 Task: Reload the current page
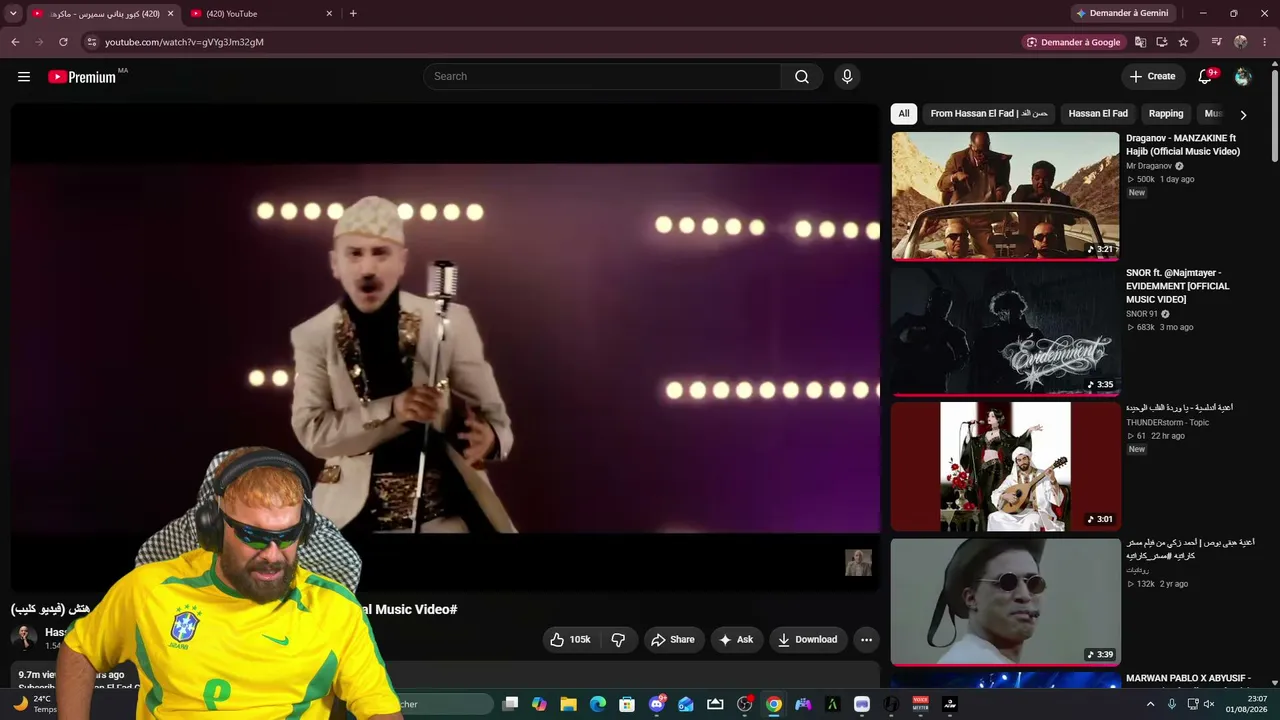click(63, 42)
